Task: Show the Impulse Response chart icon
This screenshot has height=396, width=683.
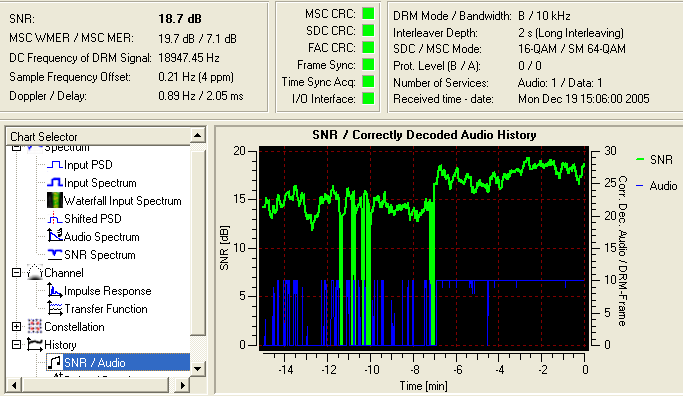Action: (54, 291)
